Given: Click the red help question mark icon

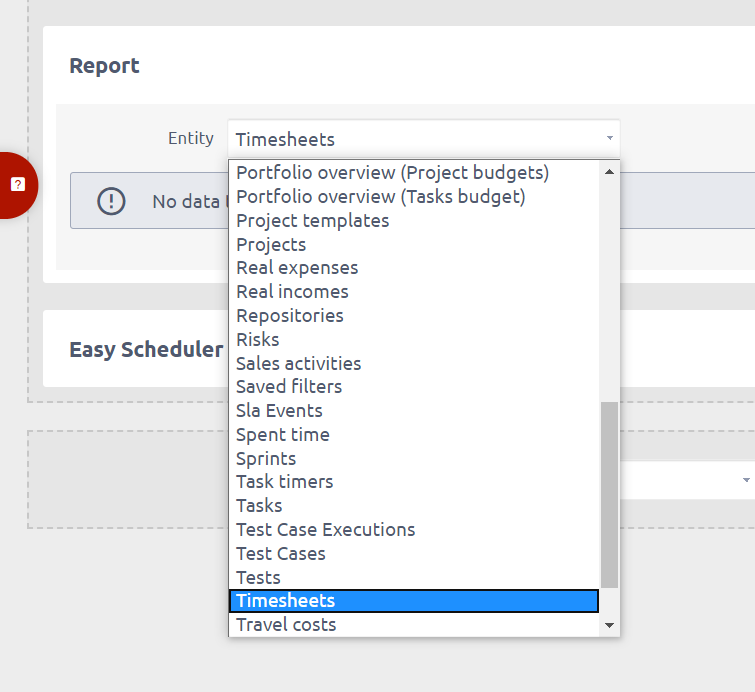Looking at the screenshot, I should [x=17, y=185].
